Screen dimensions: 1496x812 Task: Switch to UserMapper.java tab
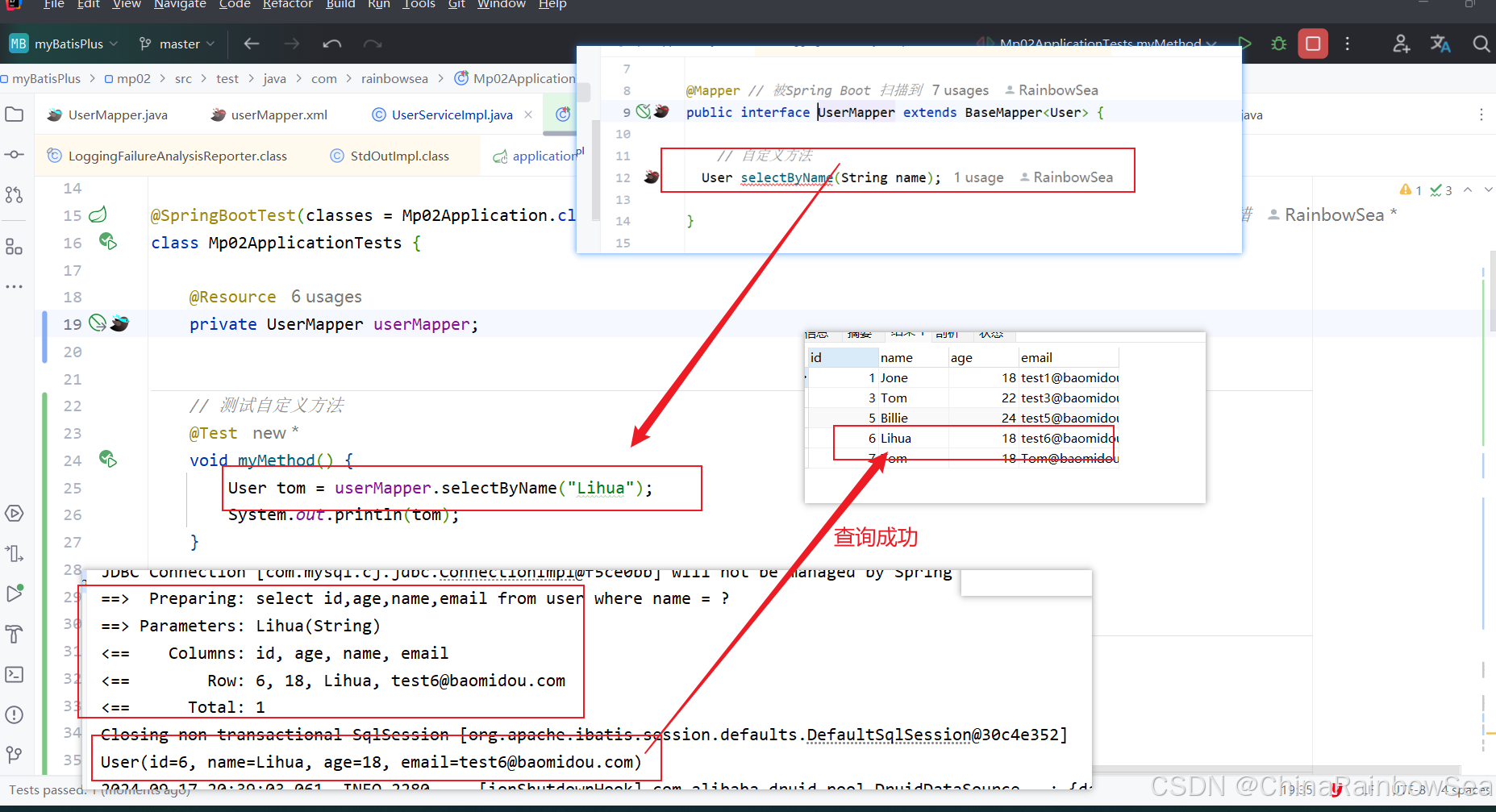click(108, 115)
